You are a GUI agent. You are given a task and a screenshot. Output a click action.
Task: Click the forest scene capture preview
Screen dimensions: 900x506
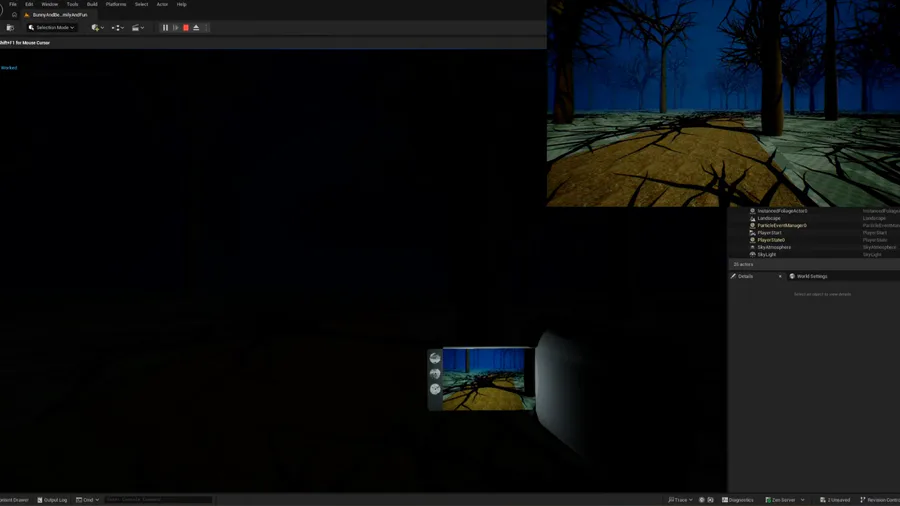[723, 103]
